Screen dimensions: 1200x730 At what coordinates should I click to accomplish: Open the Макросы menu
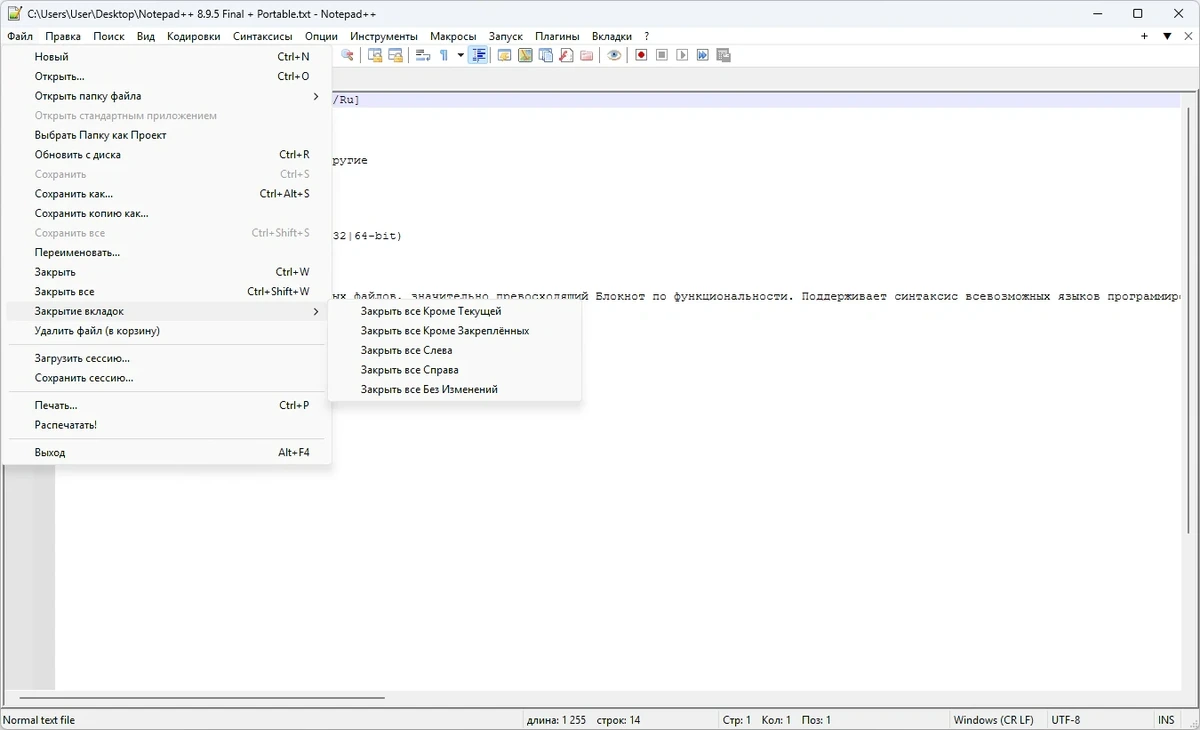tap(453, 36)
